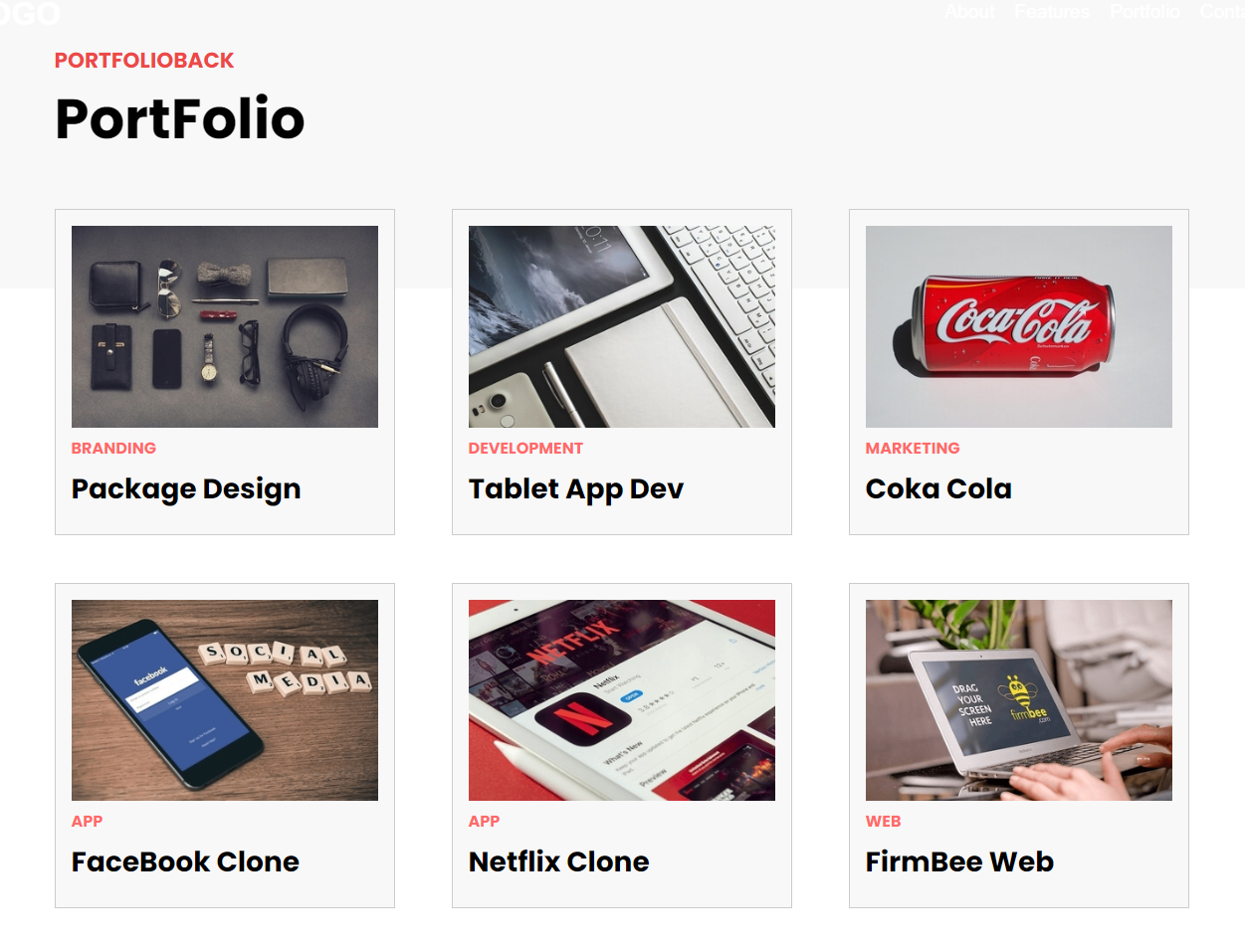The height and width of the screenshot is (952, 1245).
Task: Go to the Features nav item
Action: (x=1052, y=12)
